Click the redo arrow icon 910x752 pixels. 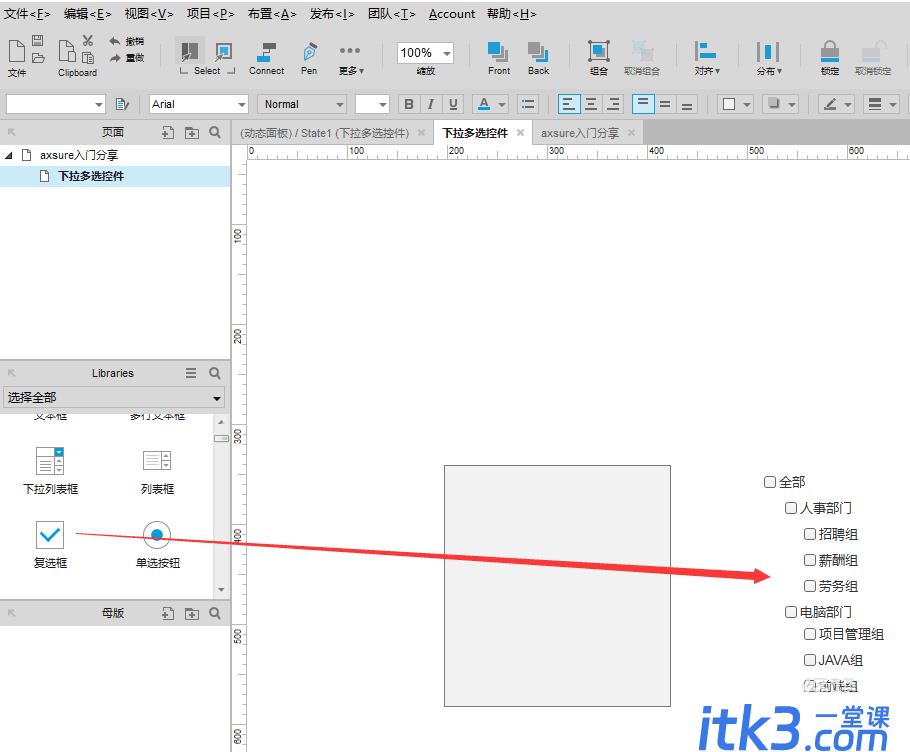pyautogui.click(x=115, y=57)
